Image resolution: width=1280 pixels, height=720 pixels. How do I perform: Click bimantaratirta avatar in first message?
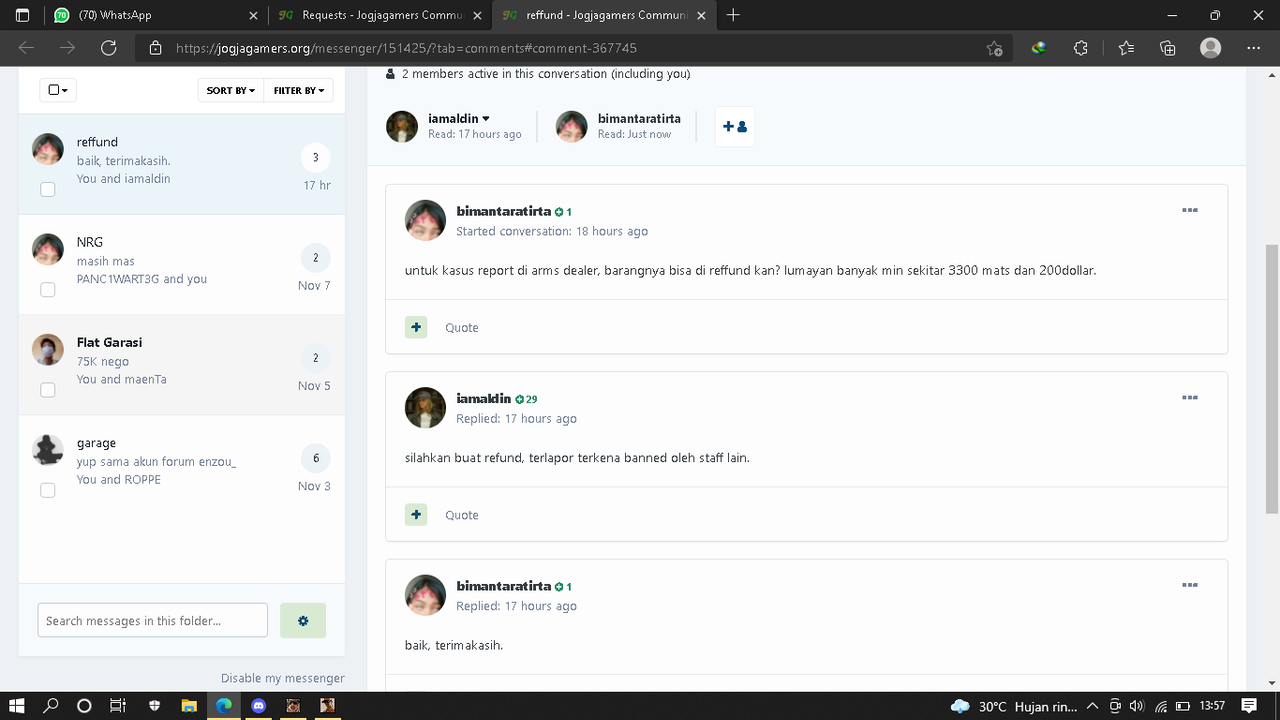(x=425, y=220)
